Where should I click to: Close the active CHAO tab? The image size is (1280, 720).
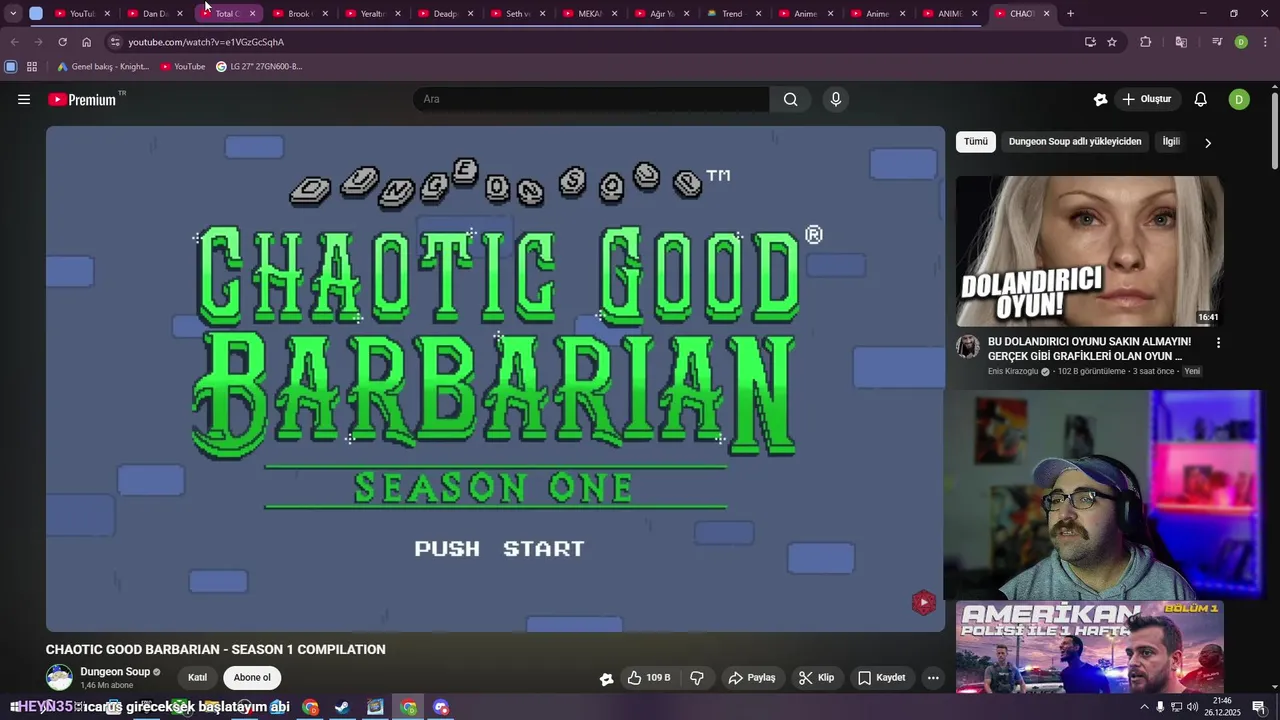[x=1047, y=14]
